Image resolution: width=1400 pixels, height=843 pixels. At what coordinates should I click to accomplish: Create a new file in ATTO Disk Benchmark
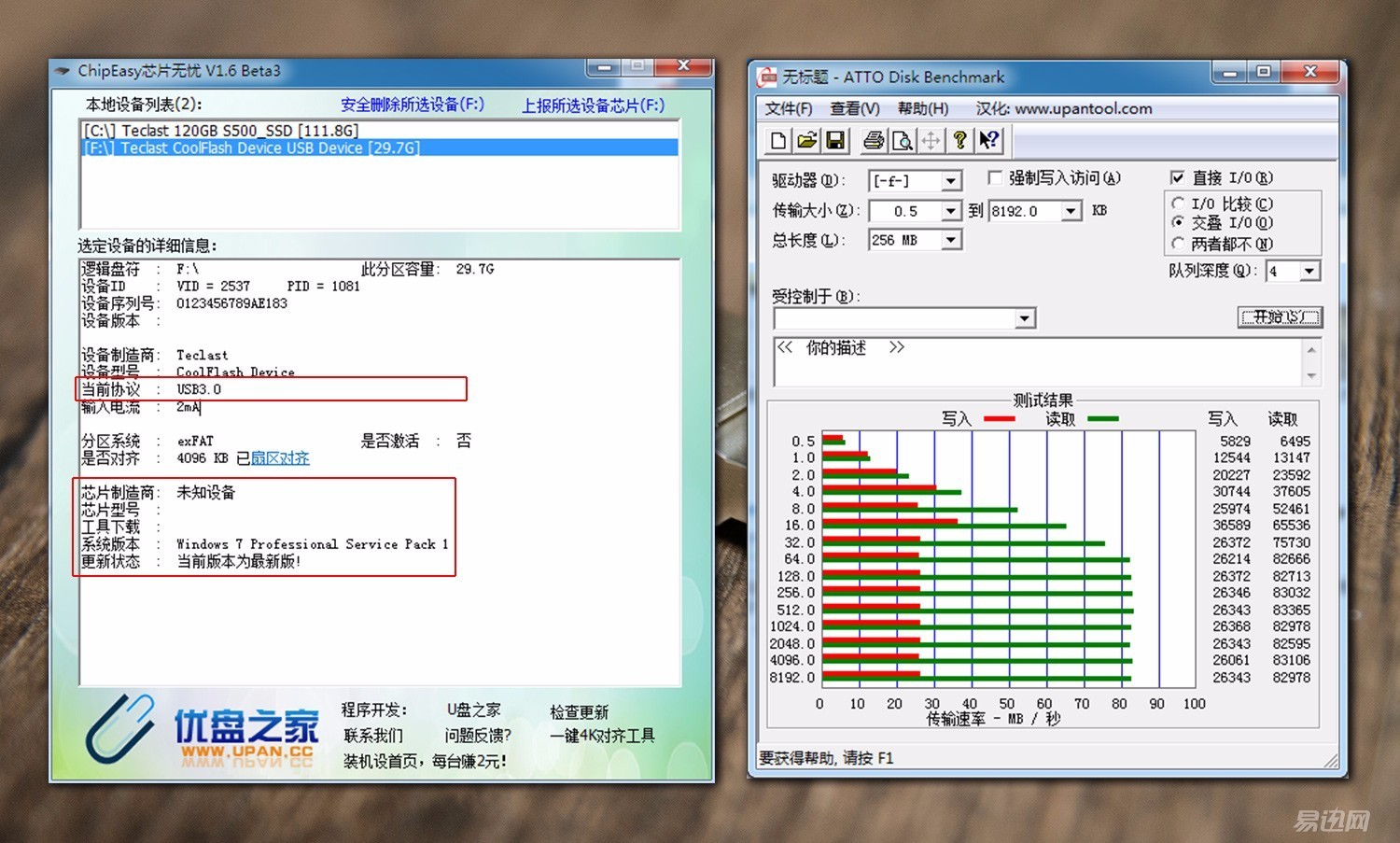(x=777, y=139)
